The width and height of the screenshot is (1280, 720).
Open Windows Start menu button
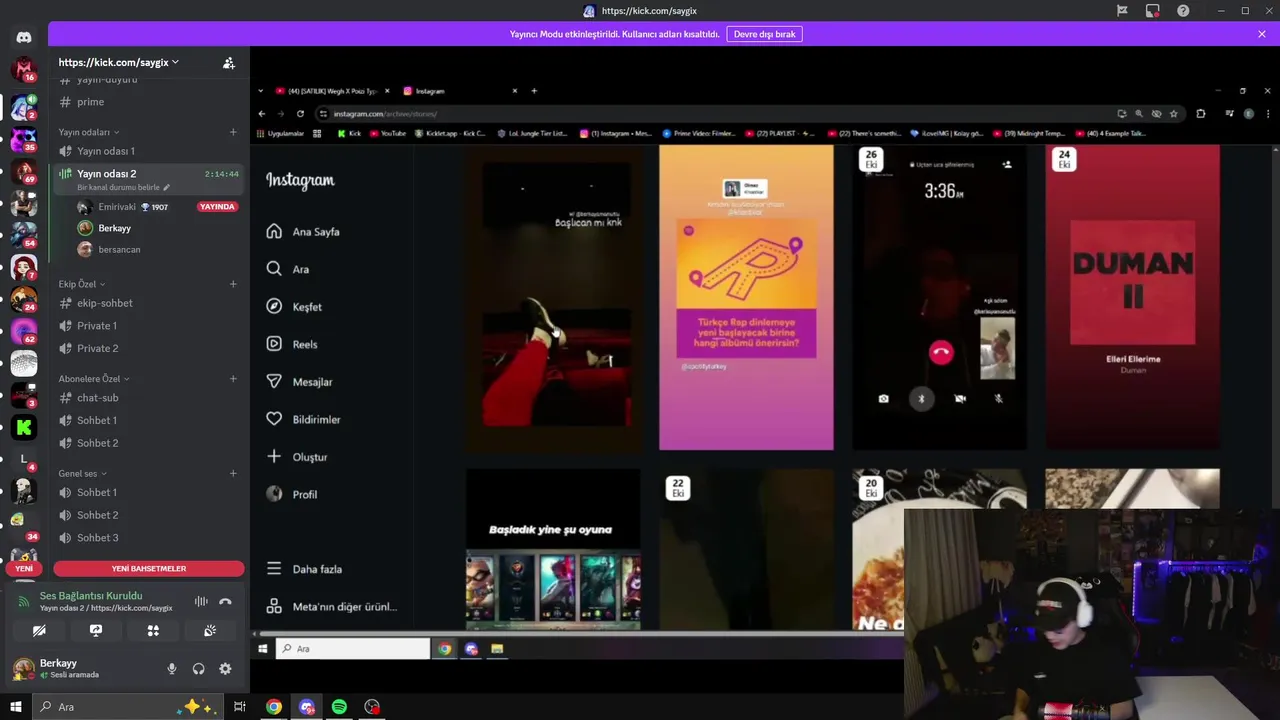coord(16,707)
